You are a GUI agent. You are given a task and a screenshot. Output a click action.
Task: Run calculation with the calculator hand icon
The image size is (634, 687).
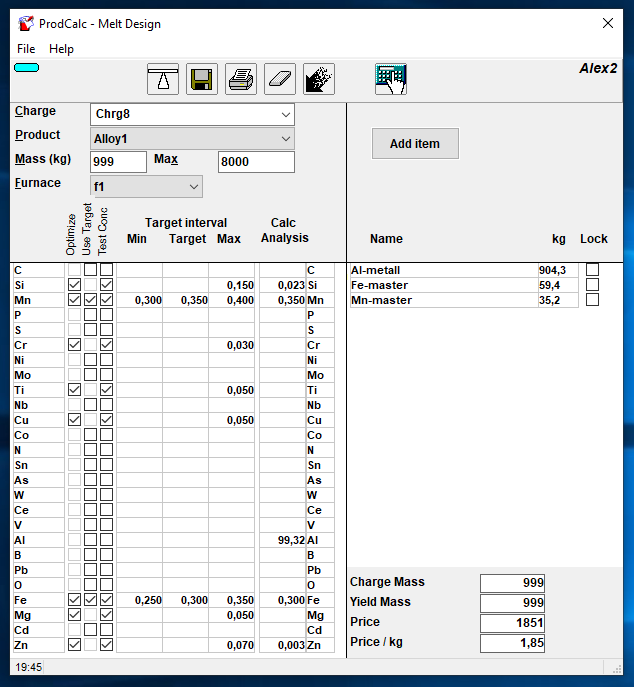[x=391, y=79]
